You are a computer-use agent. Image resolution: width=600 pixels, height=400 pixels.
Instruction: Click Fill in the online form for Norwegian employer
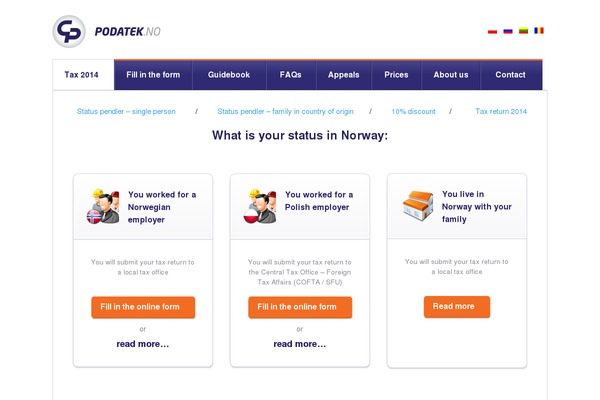click(143, 307)
